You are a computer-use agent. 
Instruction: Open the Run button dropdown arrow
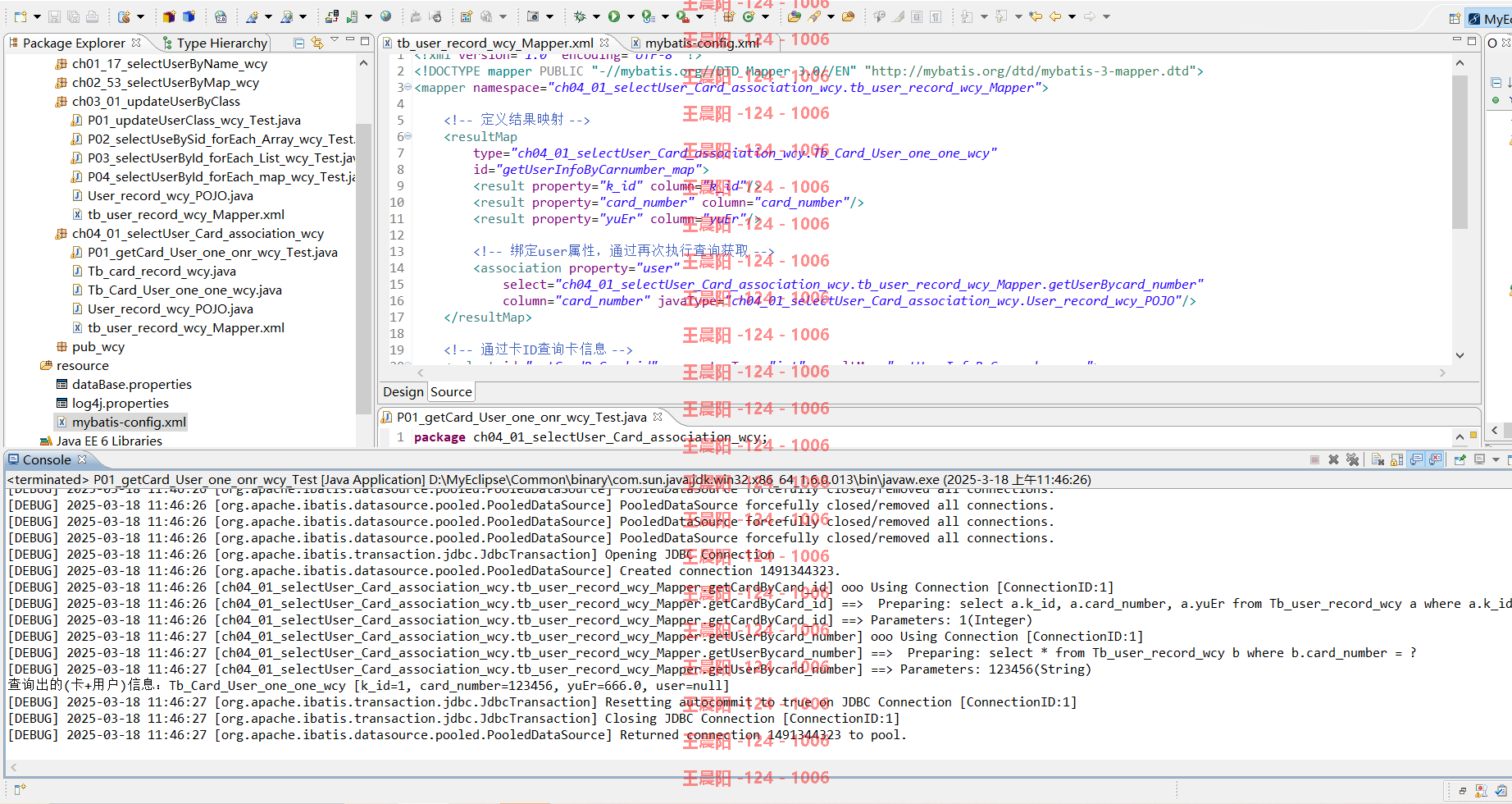point(631,16)
